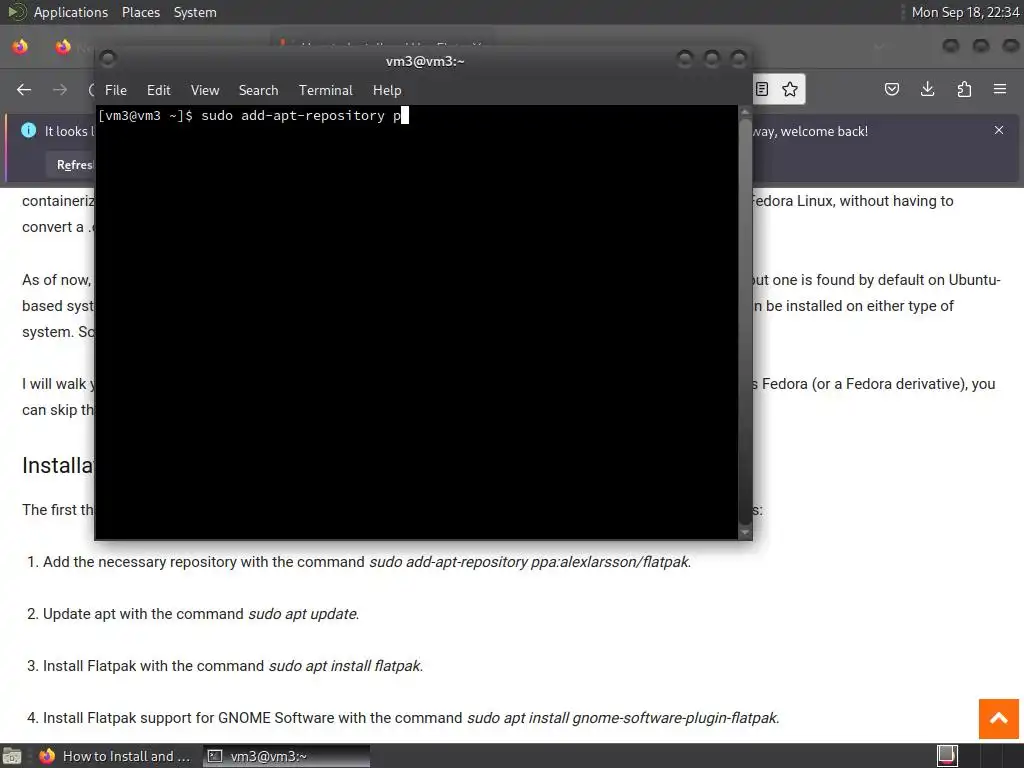Open the System menu in top panel
1024x768 pixels.
195,12
